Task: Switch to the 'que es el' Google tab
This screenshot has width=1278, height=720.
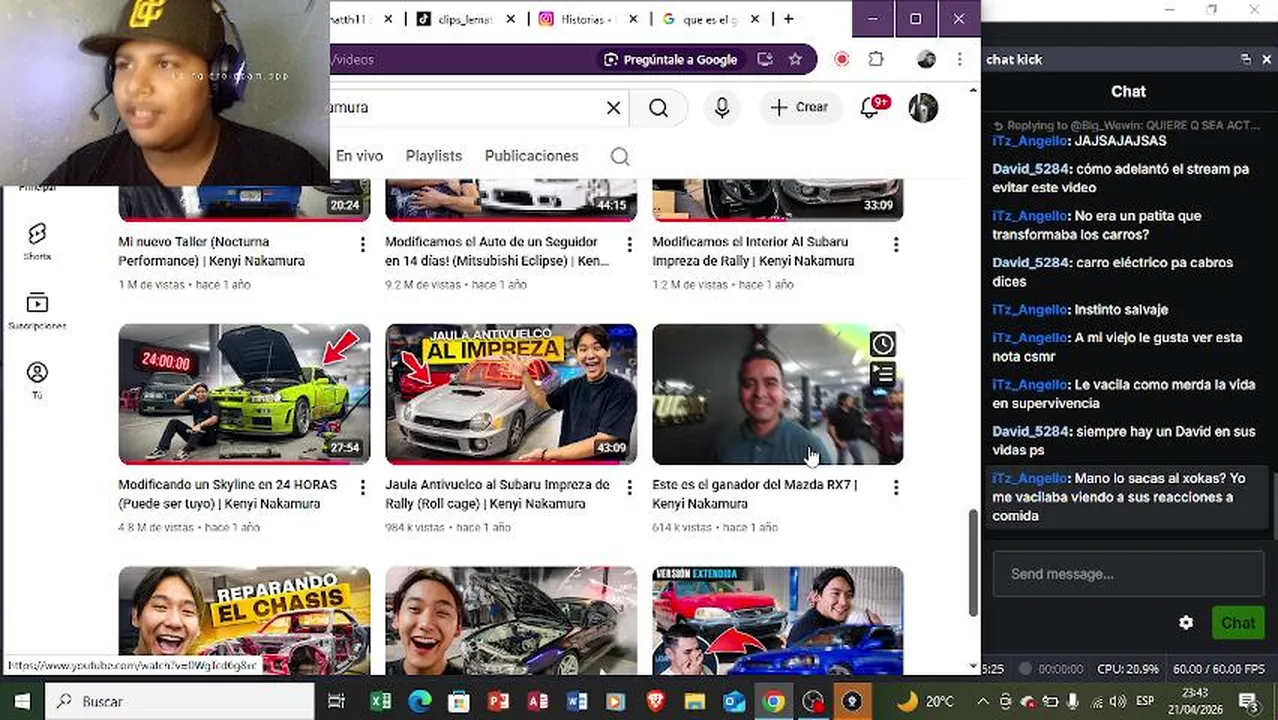Action: [710, 19]
